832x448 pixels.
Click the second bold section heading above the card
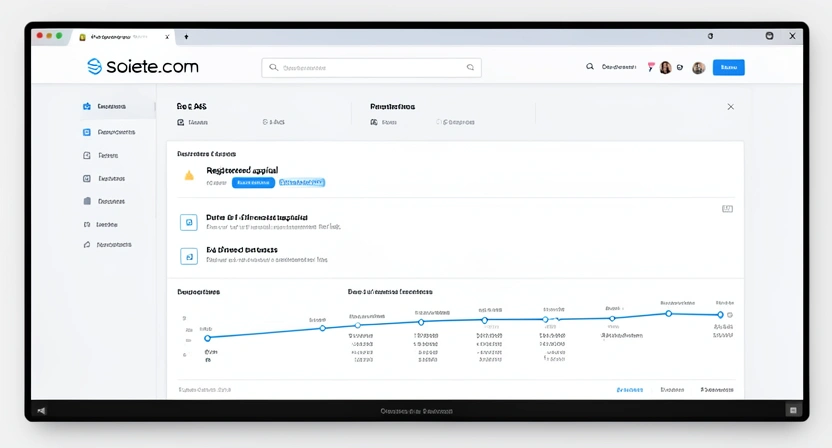tap(393, 107)
